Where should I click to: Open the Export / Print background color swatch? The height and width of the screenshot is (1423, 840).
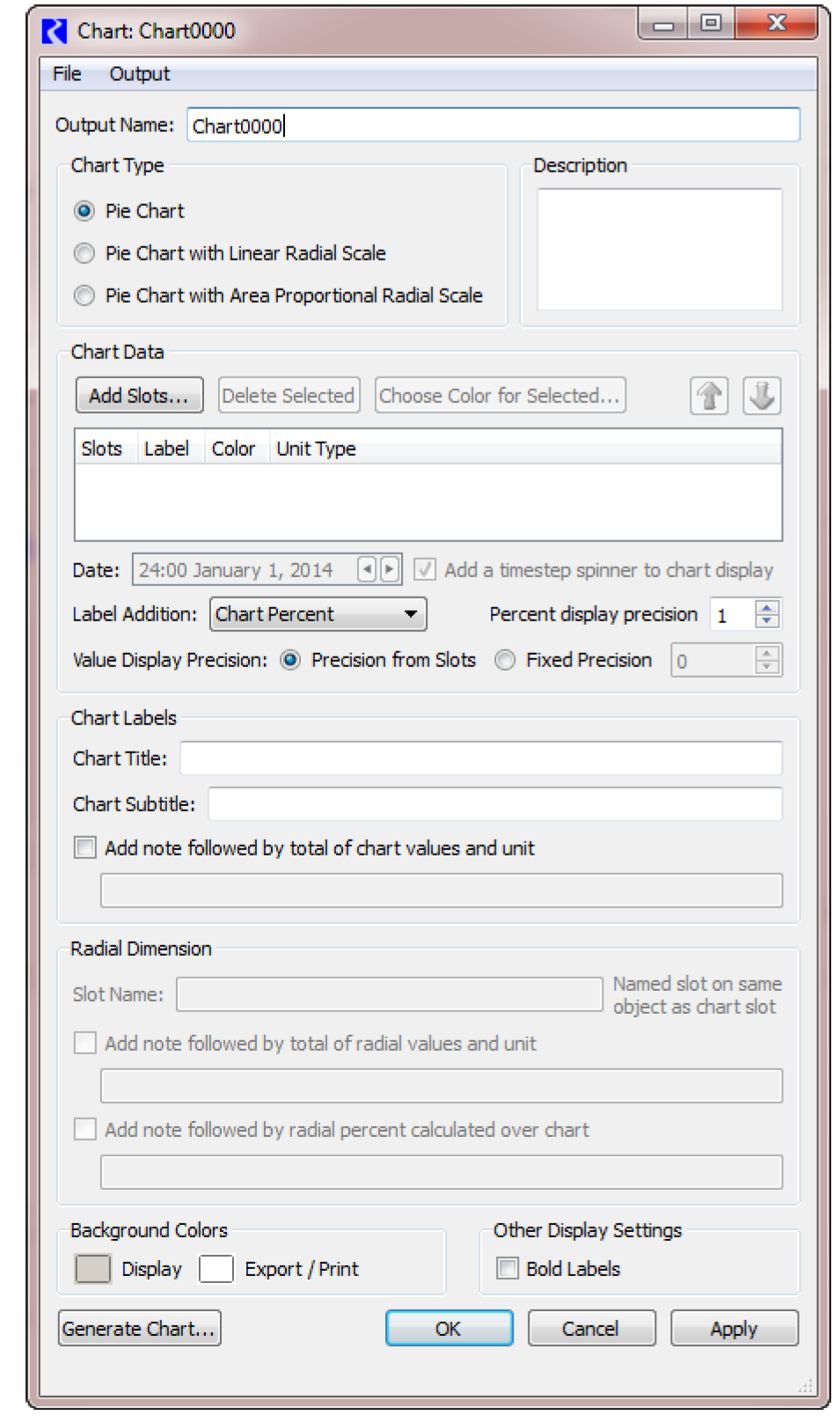[216, 1269]
